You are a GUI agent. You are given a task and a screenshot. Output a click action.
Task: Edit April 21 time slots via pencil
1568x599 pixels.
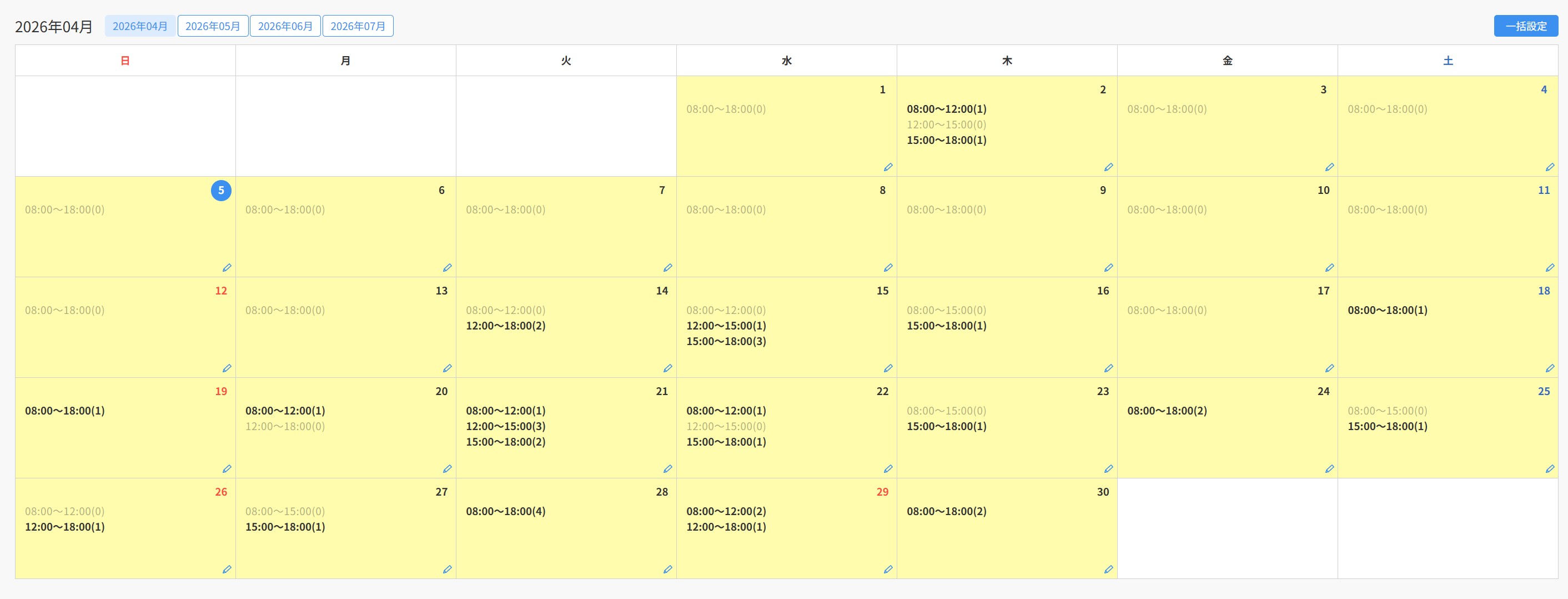[667, 468]
